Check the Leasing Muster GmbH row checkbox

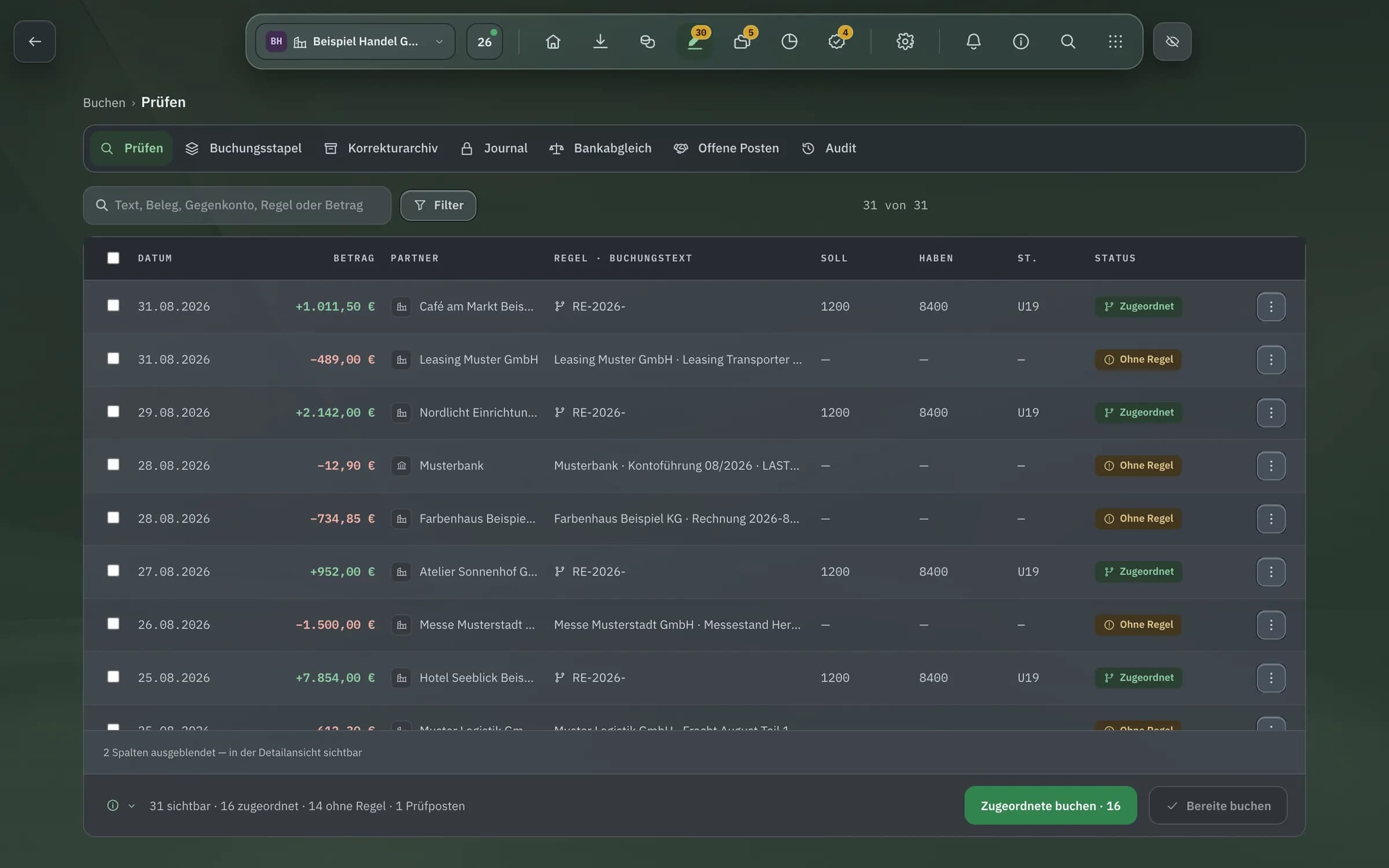pos(113,359)
